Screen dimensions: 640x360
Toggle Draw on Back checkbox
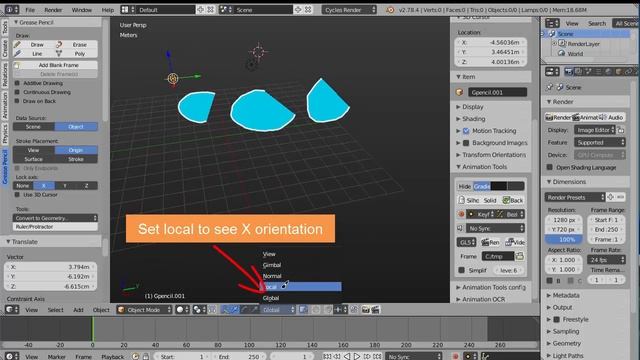pos(17,101)
